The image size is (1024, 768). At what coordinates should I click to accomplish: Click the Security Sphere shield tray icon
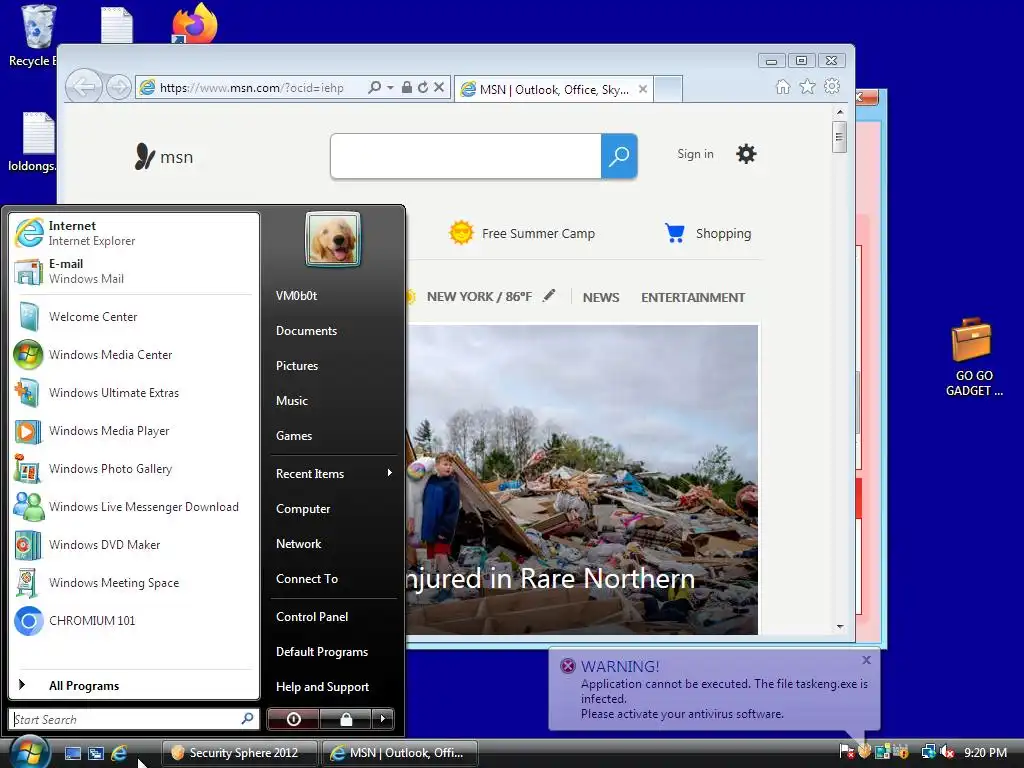point(865,752)
